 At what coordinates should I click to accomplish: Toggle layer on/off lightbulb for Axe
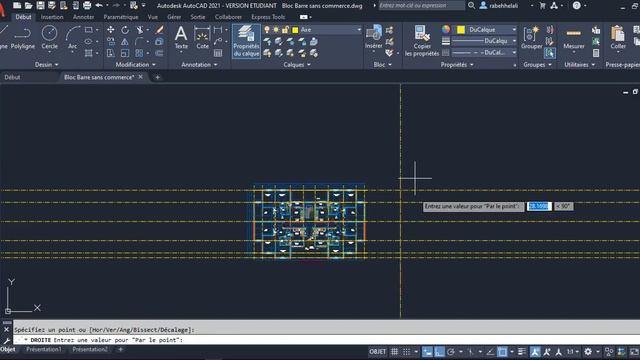tap(267, 30)
